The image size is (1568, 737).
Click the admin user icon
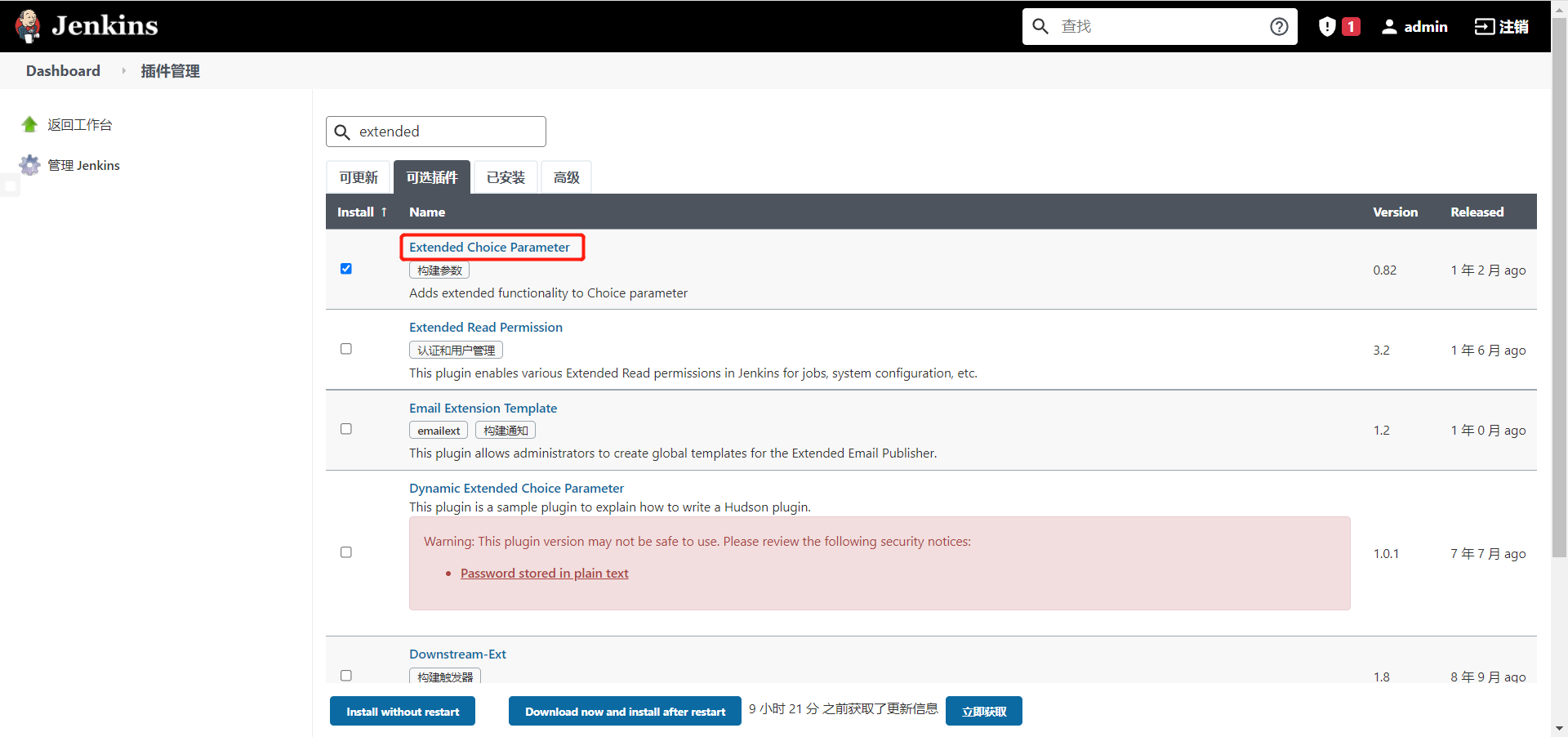pos(1389,26)
